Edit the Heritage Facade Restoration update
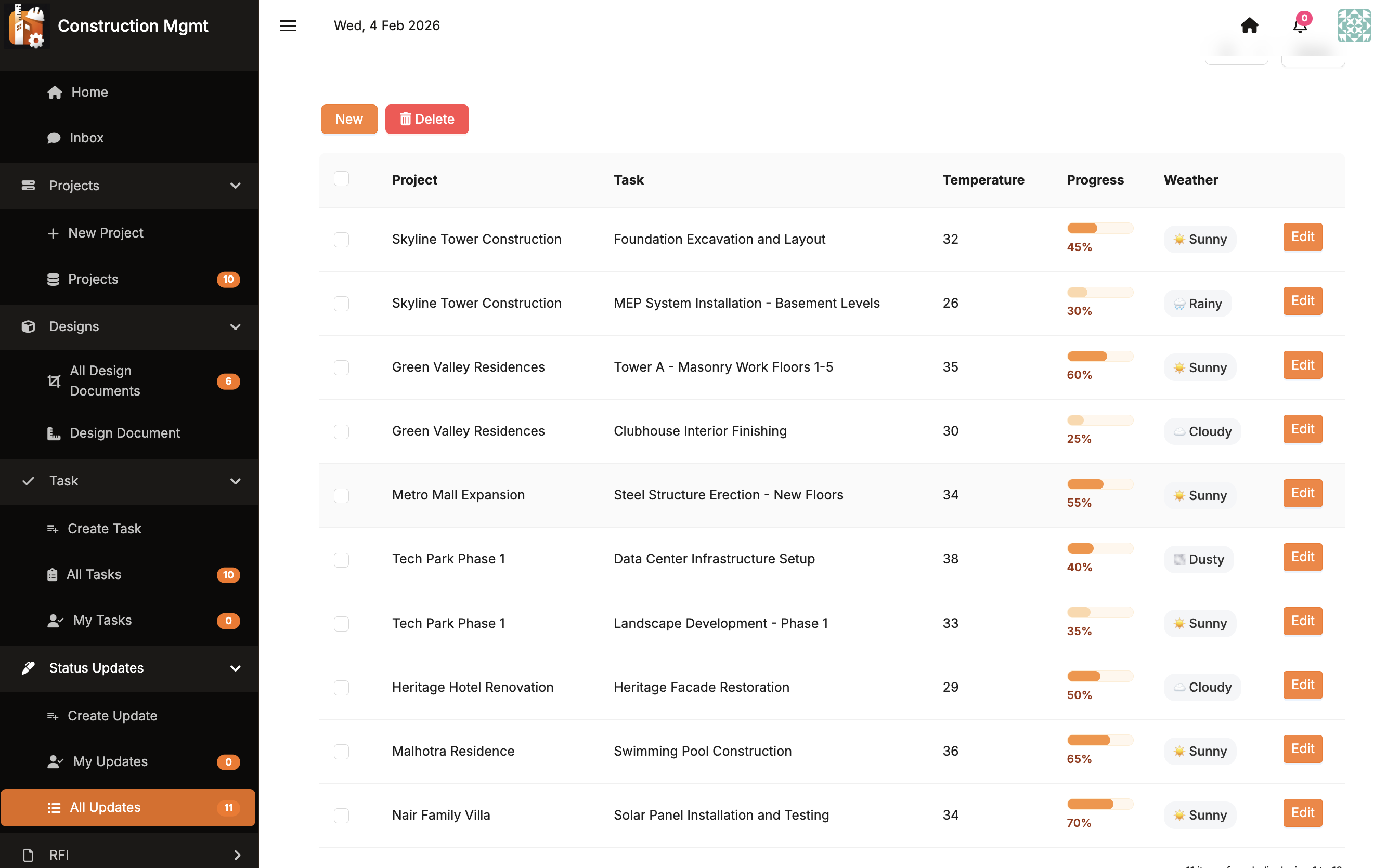Screen dimensions: 1400x868 pos(1302,685)
